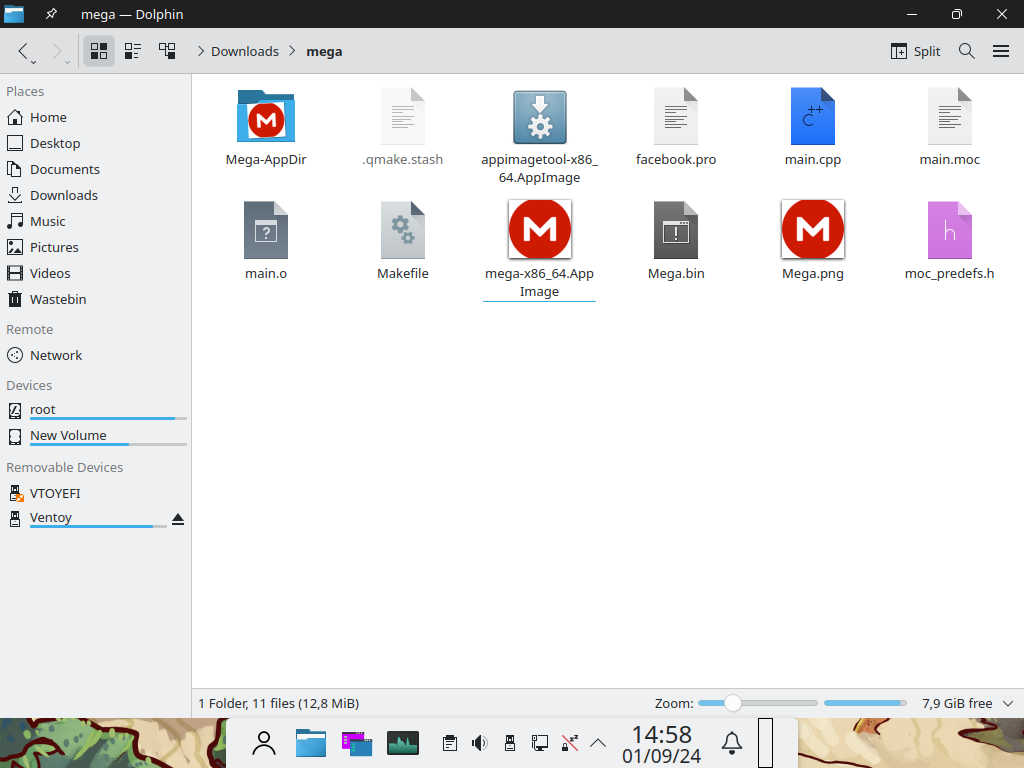Open Dolphin file manager taskbar icon
Viewport: 1024px width, 768px height.
(311, 743)
